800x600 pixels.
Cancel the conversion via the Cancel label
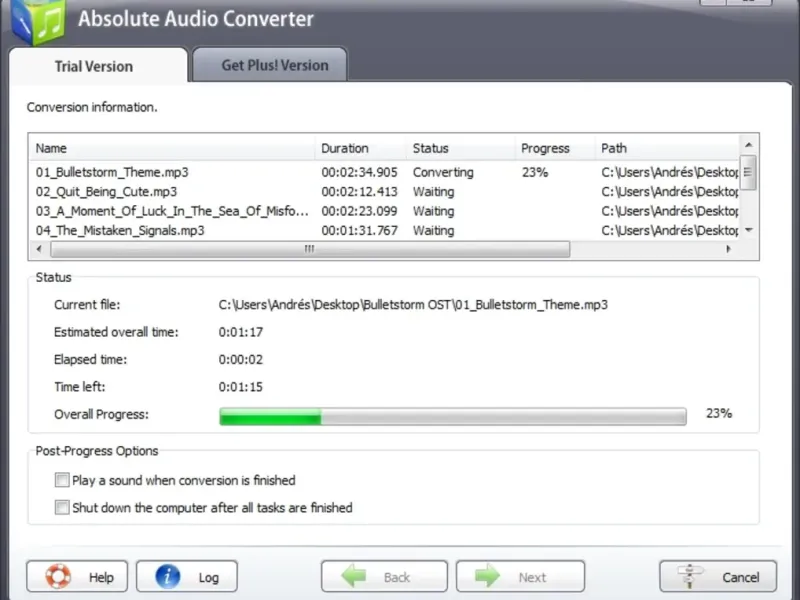coord(741,578)
